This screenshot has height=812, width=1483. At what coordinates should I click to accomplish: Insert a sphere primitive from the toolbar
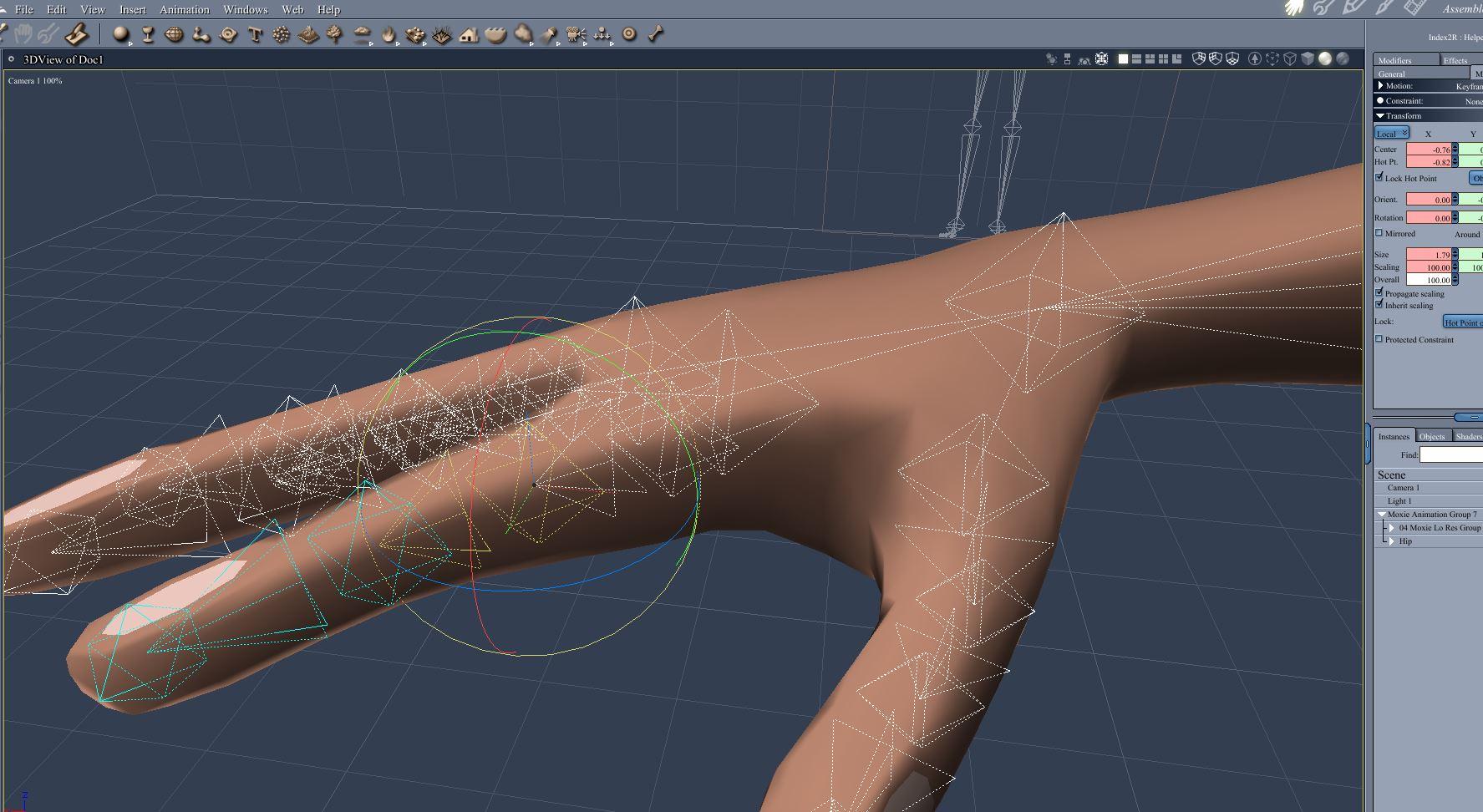click(x=121, y=34)
